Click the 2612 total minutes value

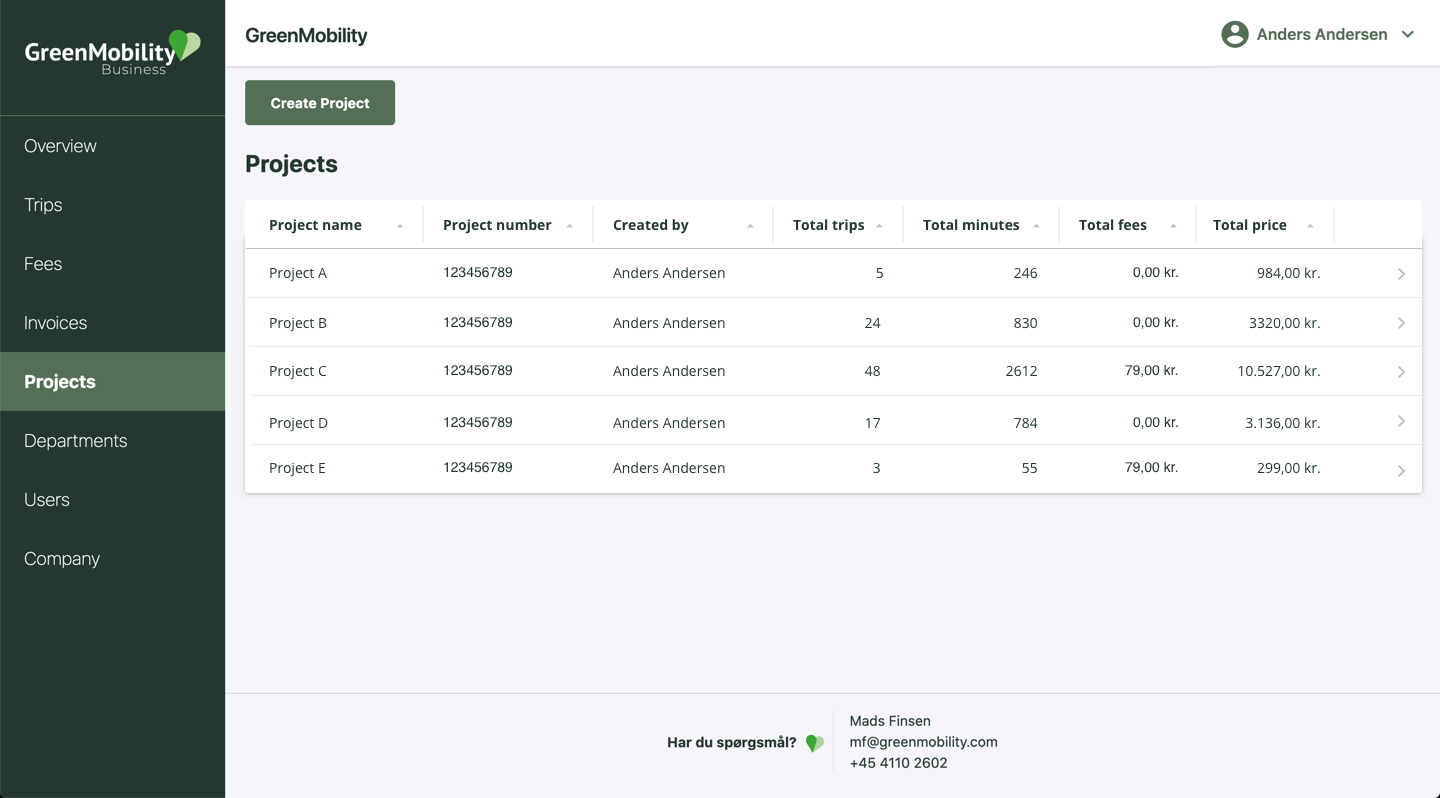1021,371
